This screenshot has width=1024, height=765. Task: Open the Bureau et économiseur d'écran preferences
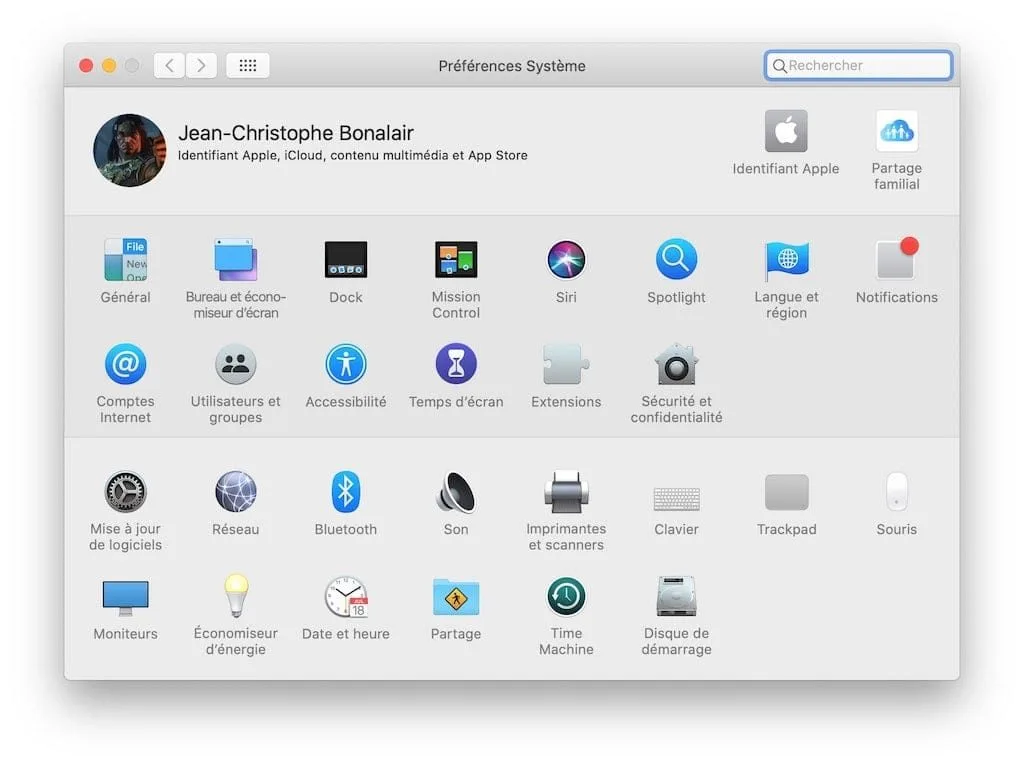235,262
